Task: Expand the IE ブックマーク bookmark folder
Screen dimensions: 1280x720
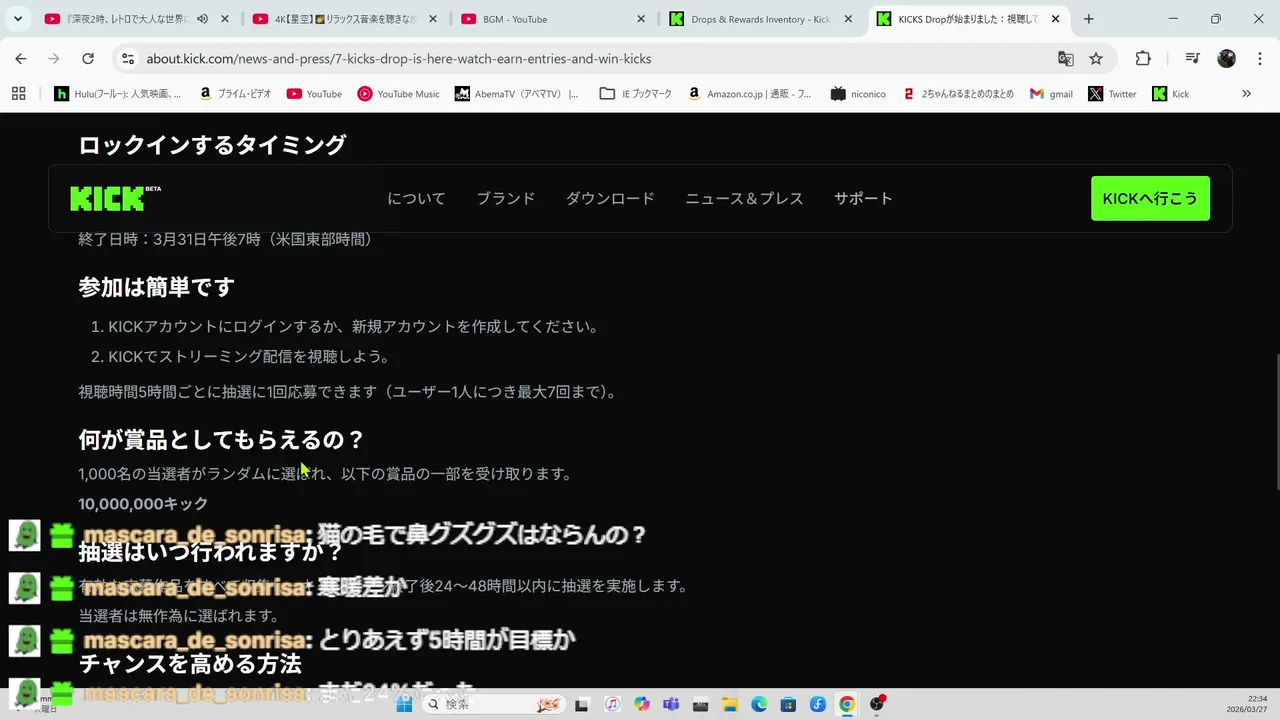Action: 636,94
